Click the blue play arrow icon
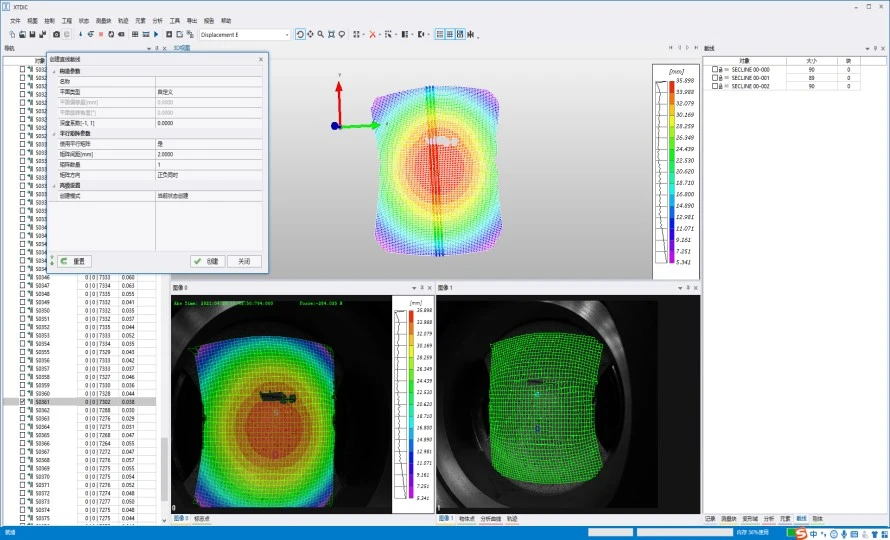This screenshot has height=540, width=890. click(x=156, y=35)
